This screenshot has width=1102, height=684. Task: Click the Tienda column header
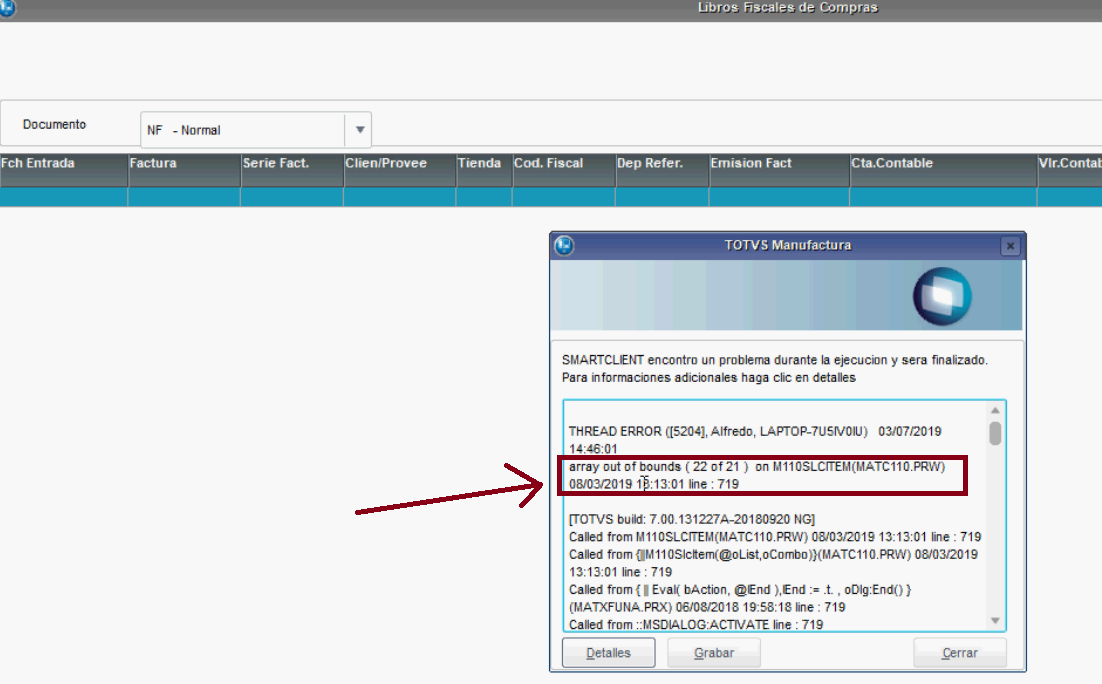[x=484, y=170]
